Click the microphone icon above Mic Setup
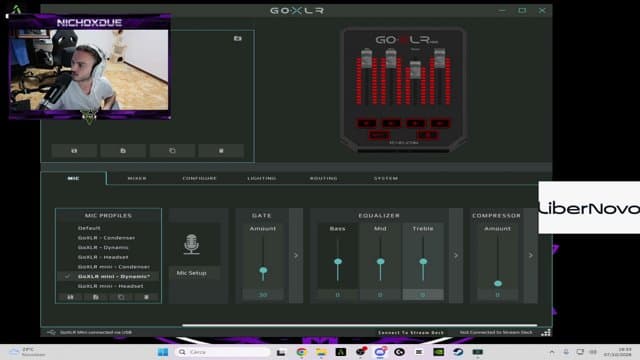 tap(191, 244)
